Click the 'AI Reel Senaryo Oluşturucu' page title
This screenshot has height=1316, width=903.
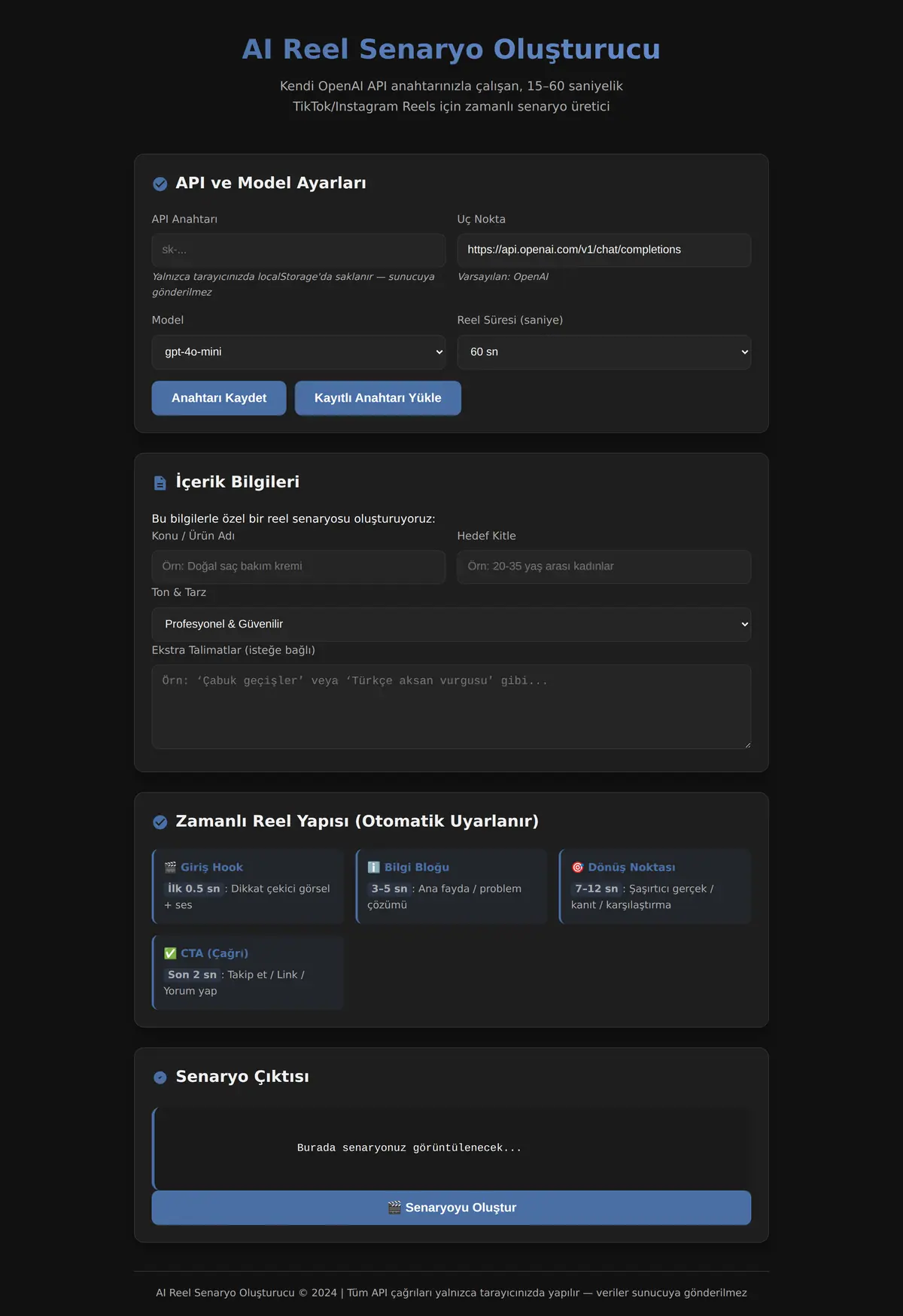[451, 49]
